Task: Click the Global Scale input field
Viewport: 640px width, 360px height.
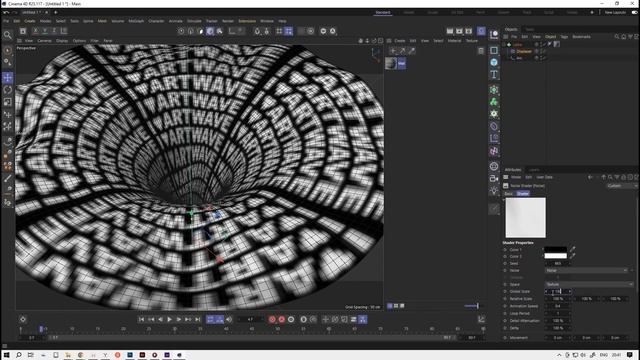Action: point(558,291)
